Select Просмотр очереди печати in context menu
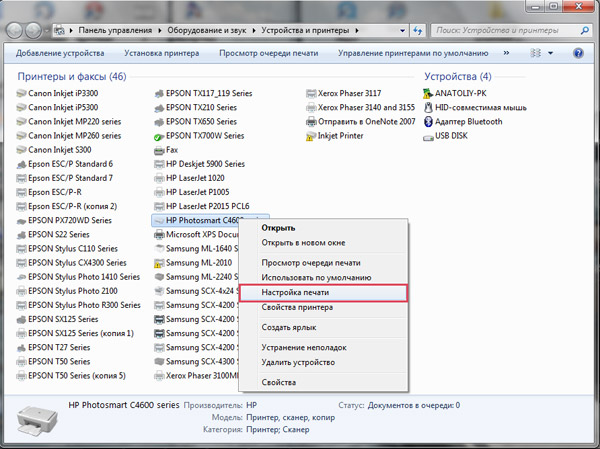 323,263
